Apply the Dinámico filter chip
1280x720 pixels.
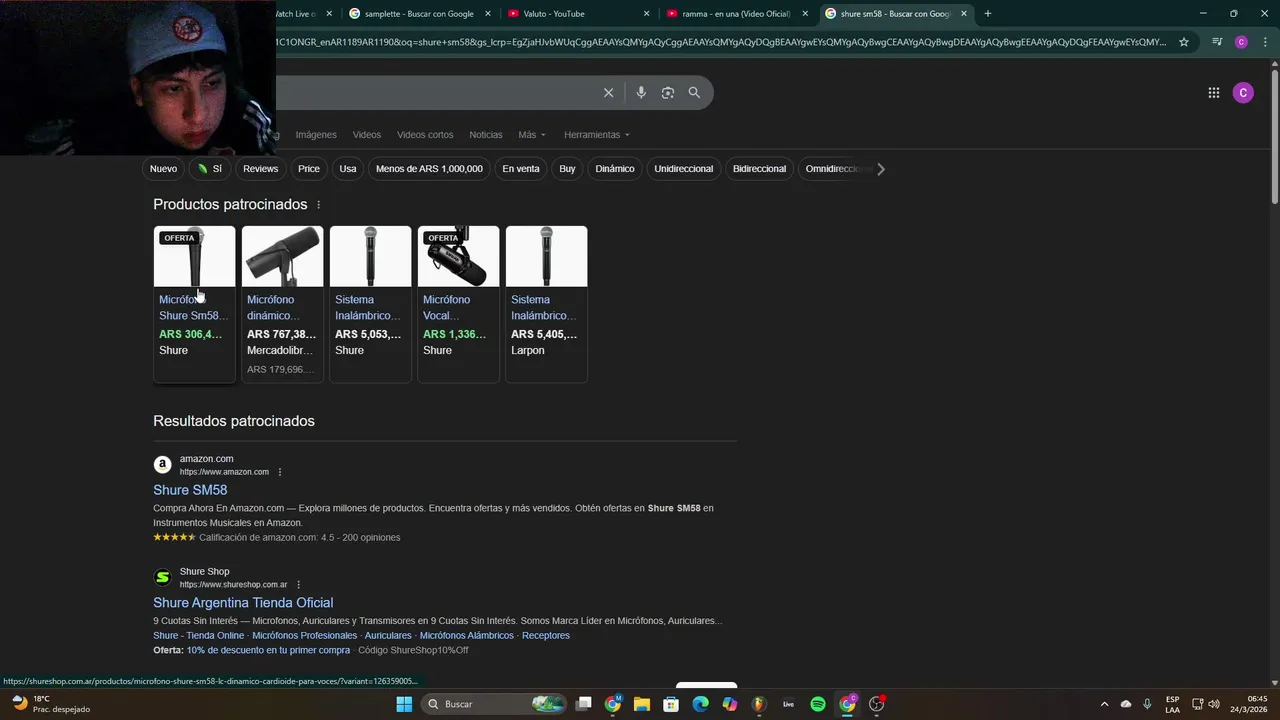point(615,169)
